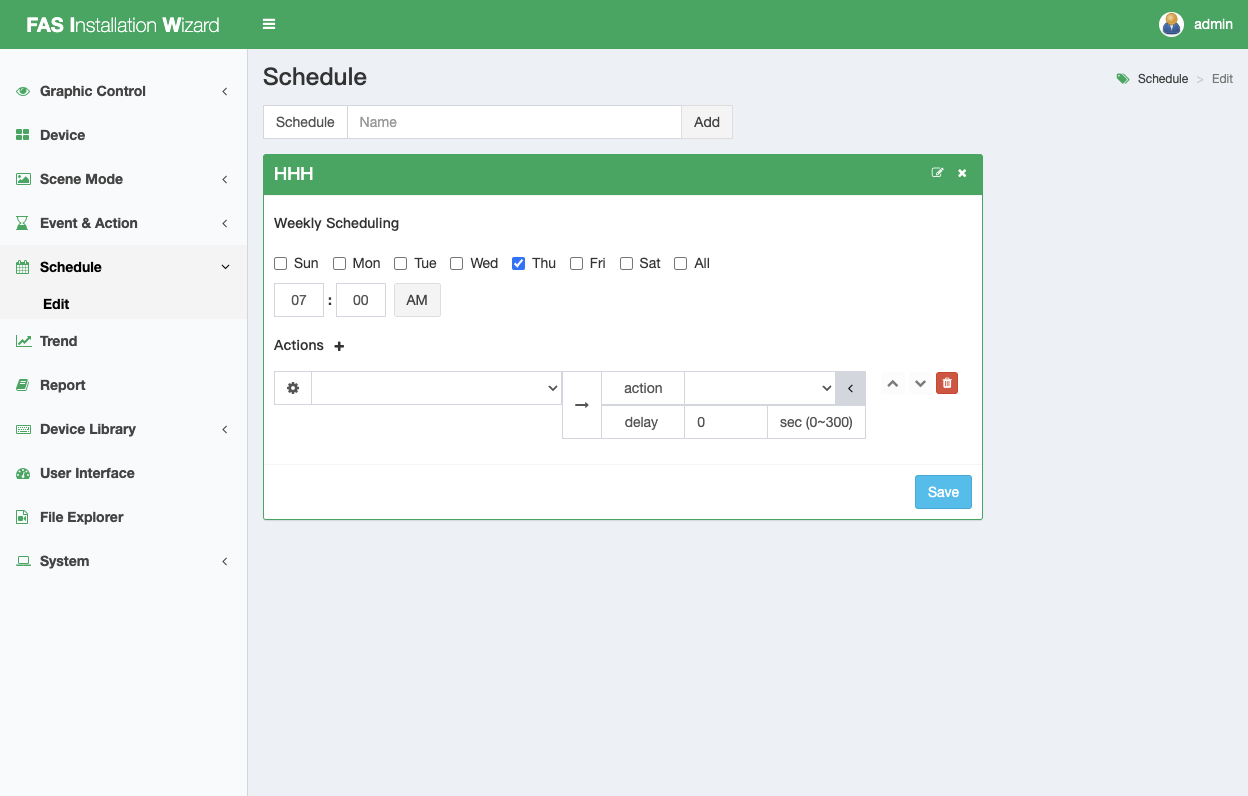This screenshot has height=796, width=1248.
Task: Click the edit pencil icon on HHH panel
Action: (x=937, y=173)
